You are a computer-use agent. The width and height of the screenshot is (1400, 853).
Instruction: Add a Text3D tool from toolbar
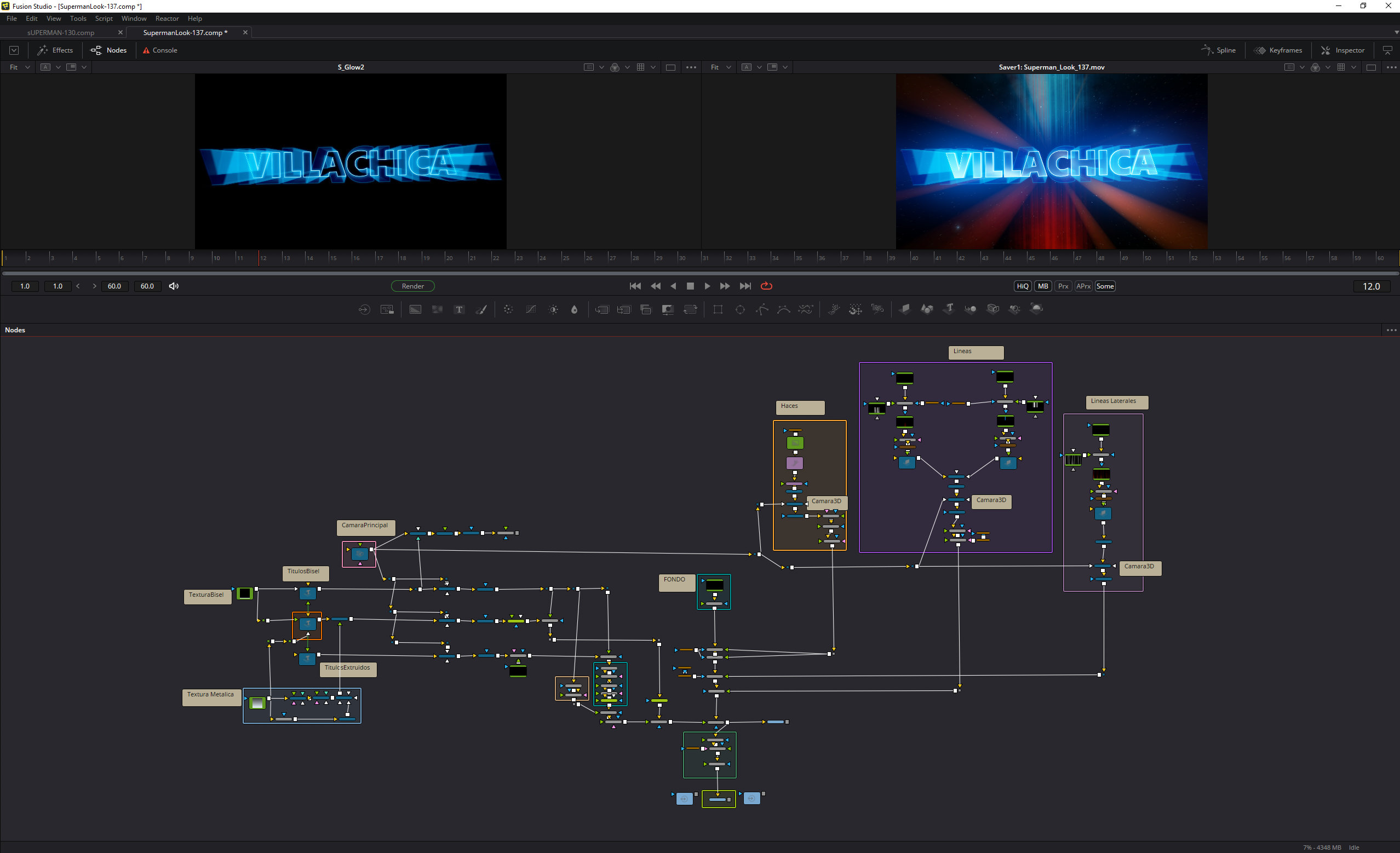(x=949, y=309)
